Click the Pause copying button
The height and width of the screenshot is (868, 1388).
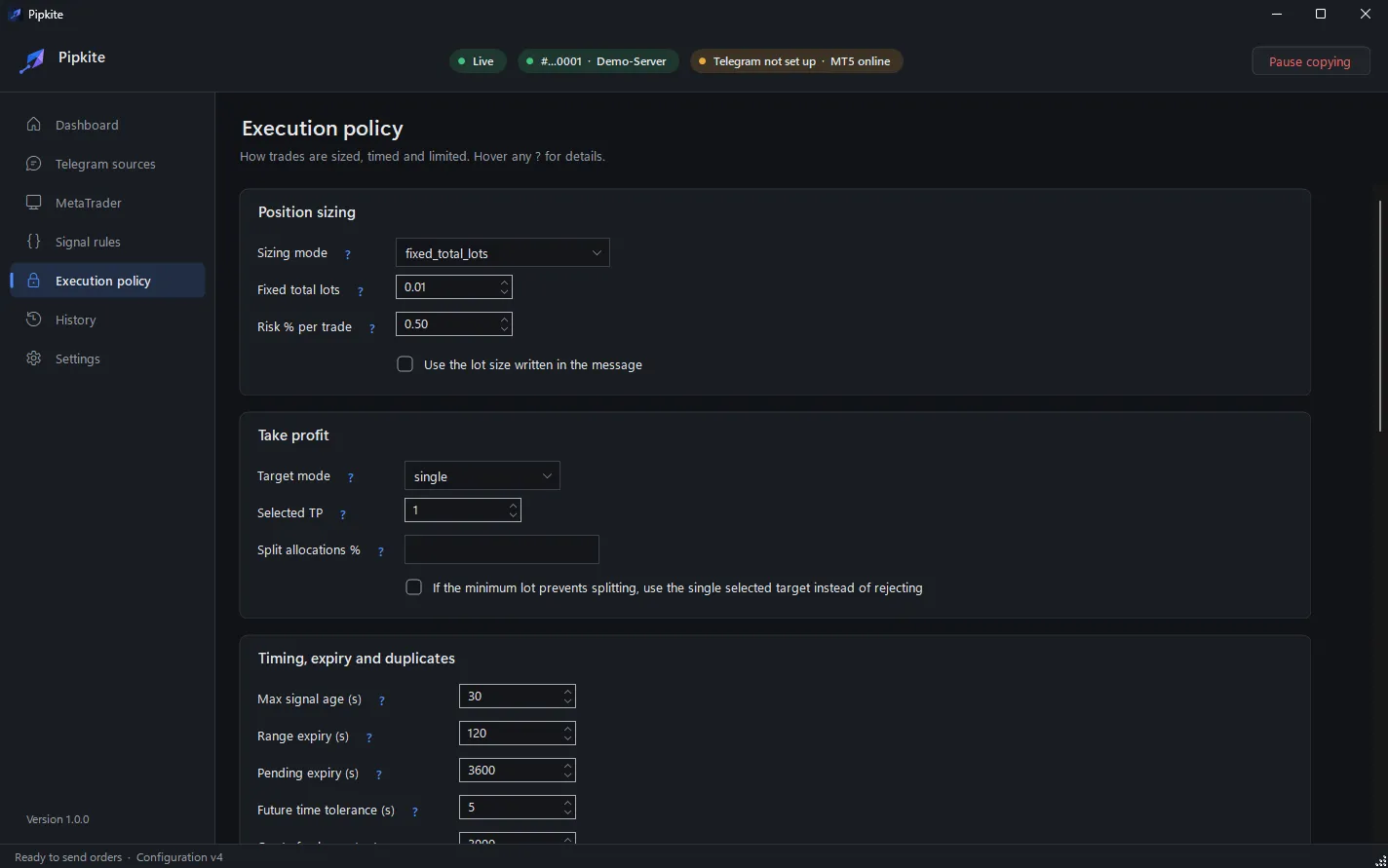tap(1311, 61)
